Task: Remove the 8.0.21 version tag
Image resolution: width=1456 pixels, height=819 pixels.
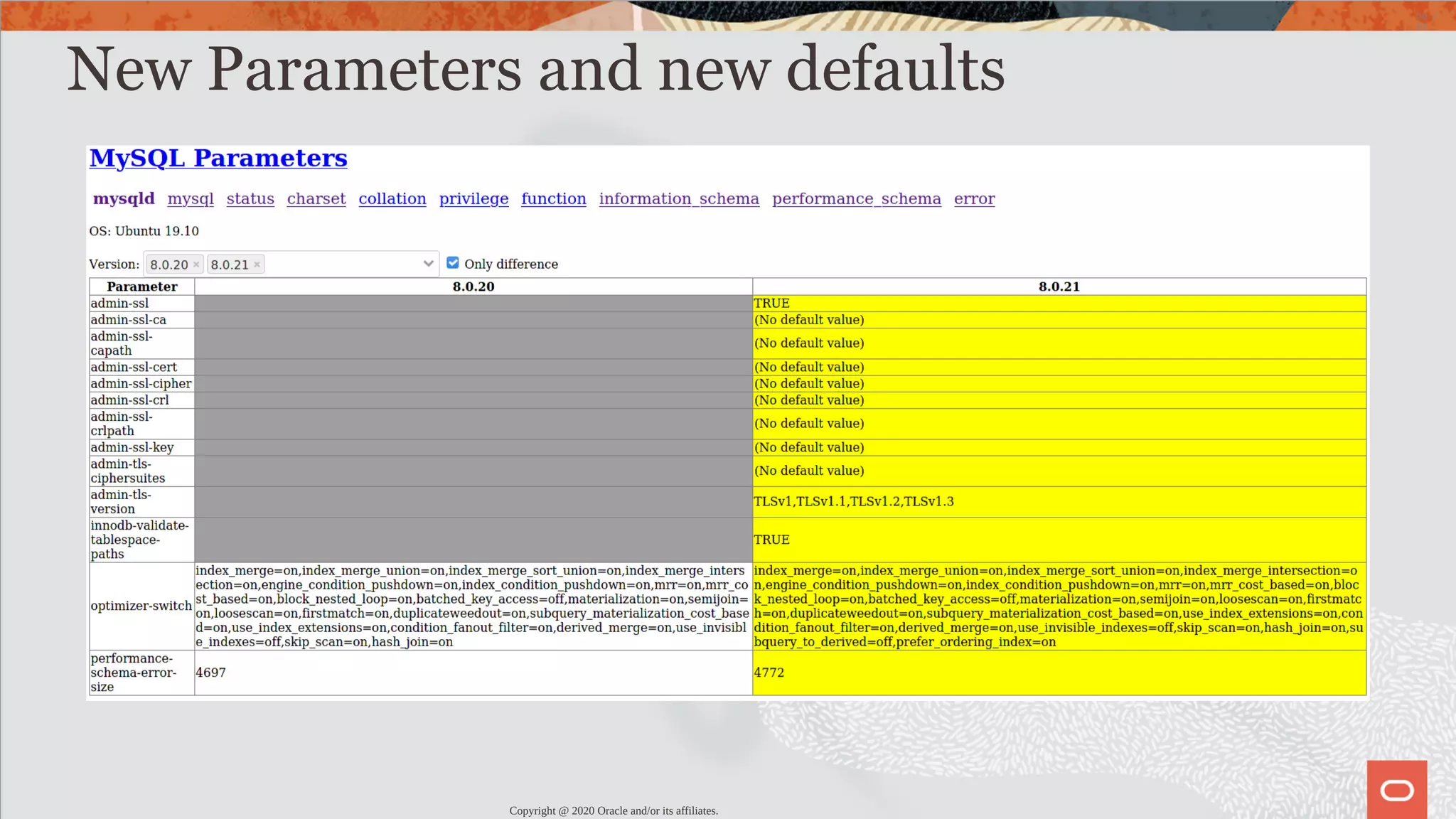Action: coord(257,264)
